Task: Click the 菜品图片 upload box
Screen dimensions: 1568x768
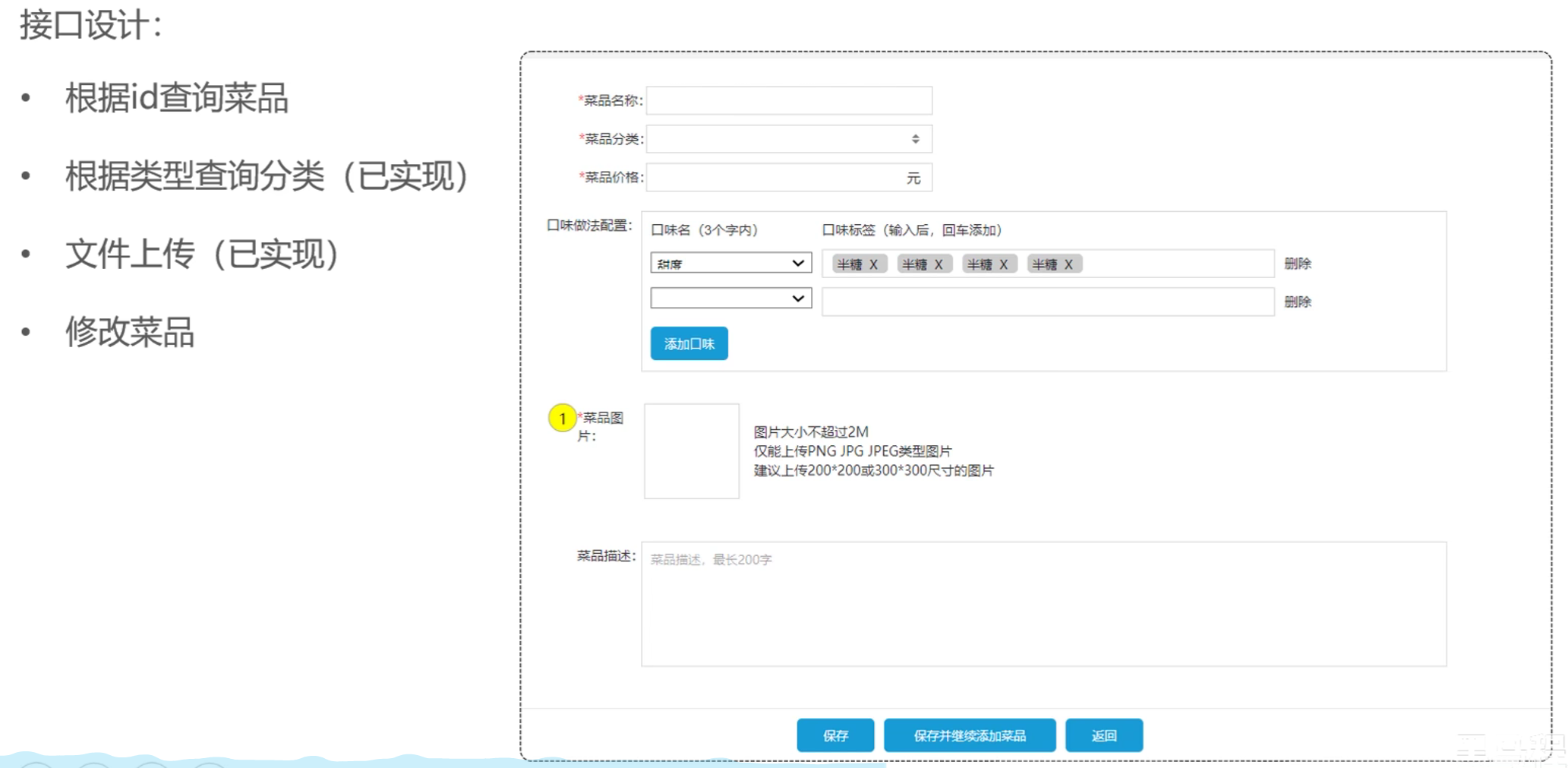Action: coord(691,451)
